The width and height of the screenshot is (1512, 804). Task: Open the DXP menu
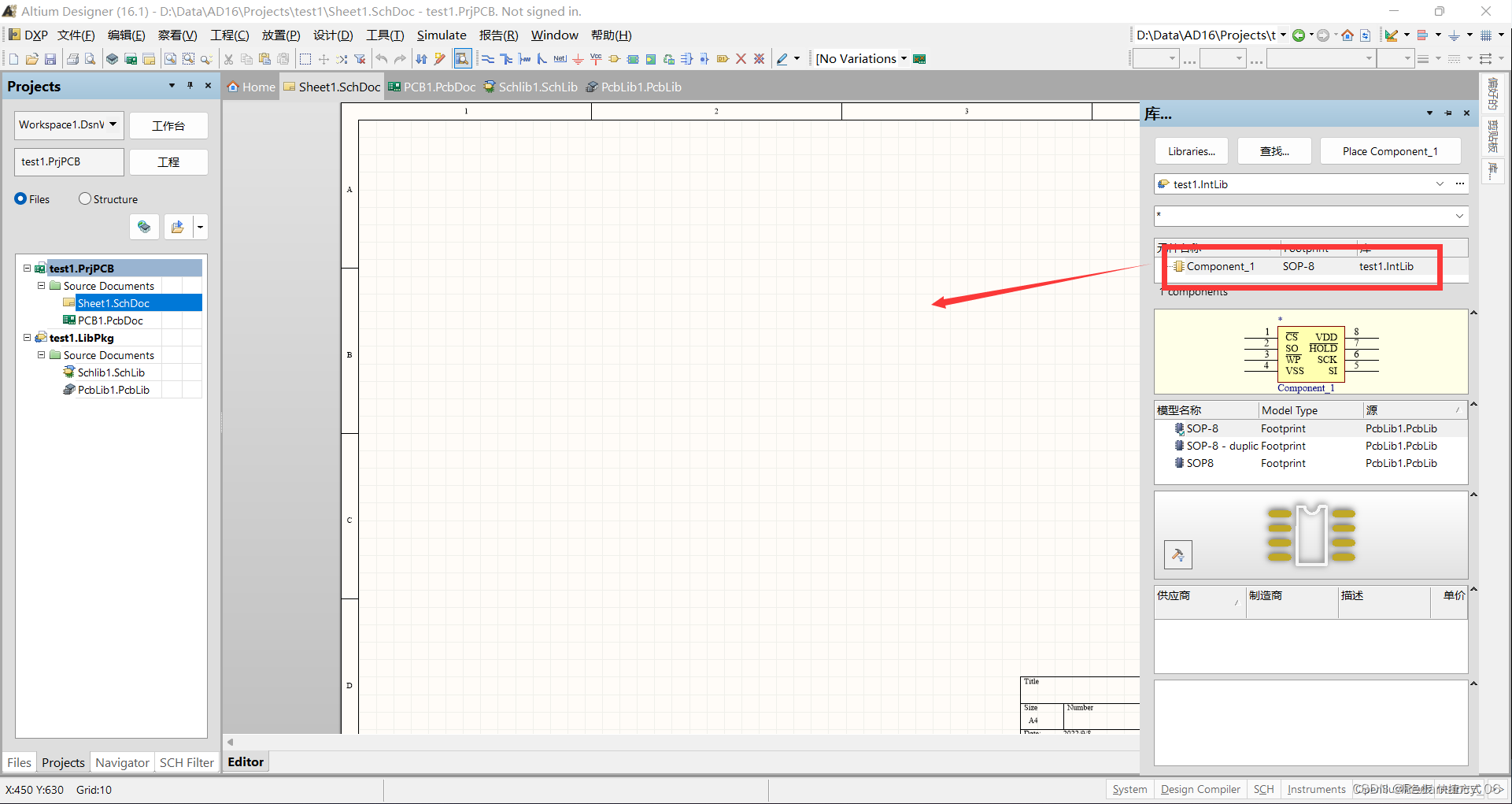tap(28, 35)
